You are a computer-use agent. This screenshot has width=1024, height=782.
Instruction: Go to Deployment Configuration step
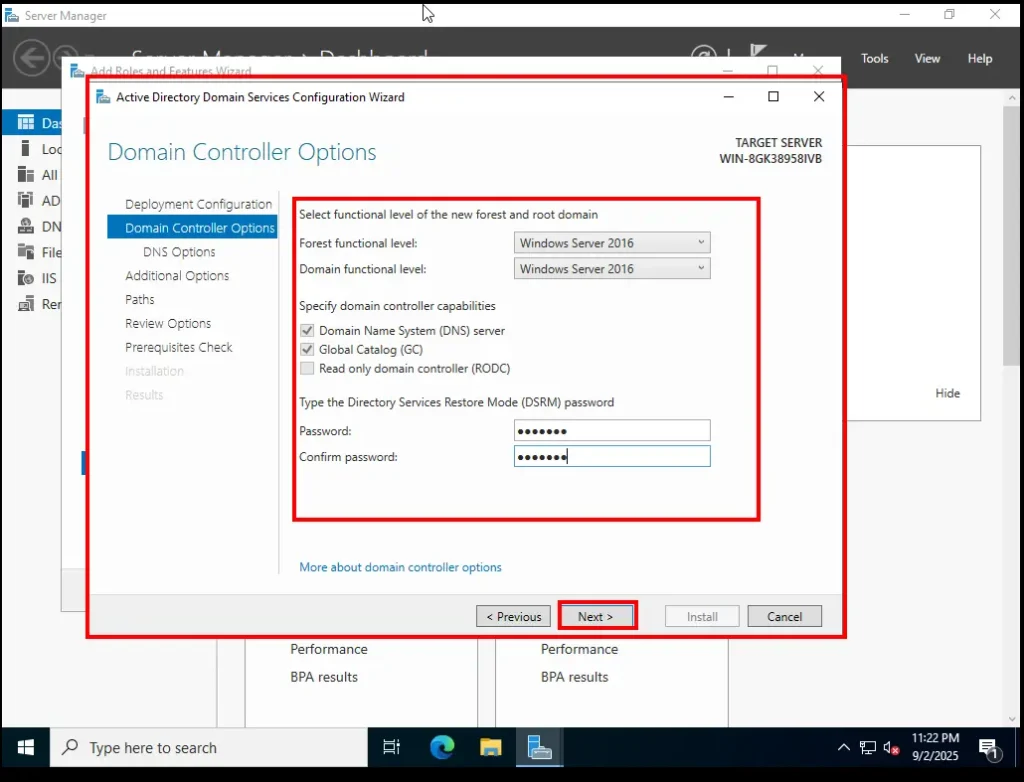(x=199, y=204)
